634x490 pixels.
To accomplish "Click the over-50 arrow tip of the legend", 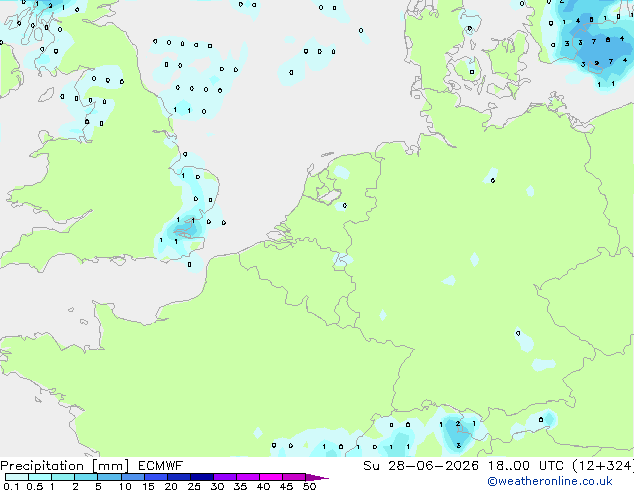I will [x=317, y=477].
